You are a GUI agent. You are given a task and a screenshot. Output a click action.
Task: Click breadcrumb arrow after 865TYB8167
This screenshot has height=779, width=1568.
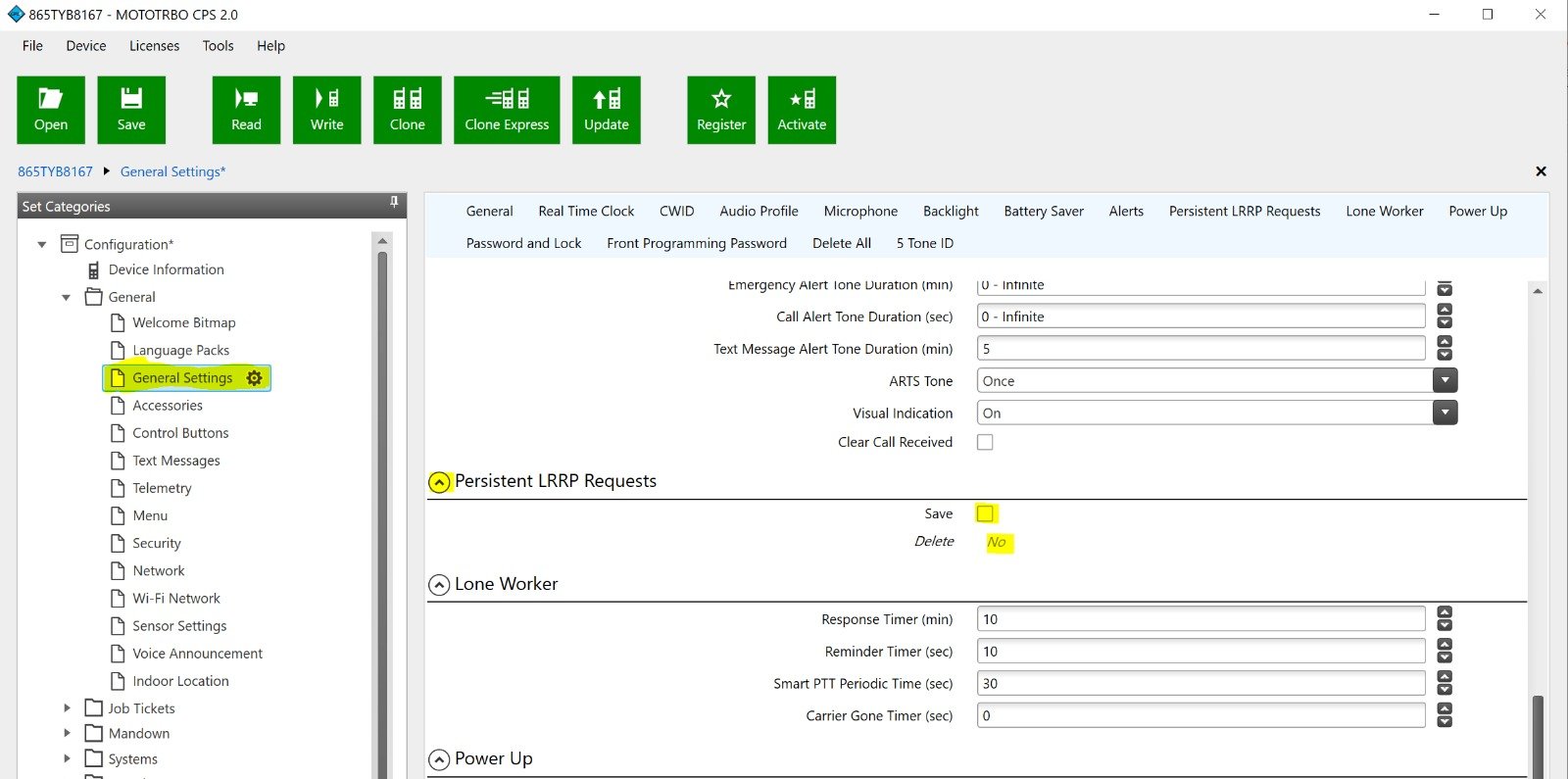106,171
